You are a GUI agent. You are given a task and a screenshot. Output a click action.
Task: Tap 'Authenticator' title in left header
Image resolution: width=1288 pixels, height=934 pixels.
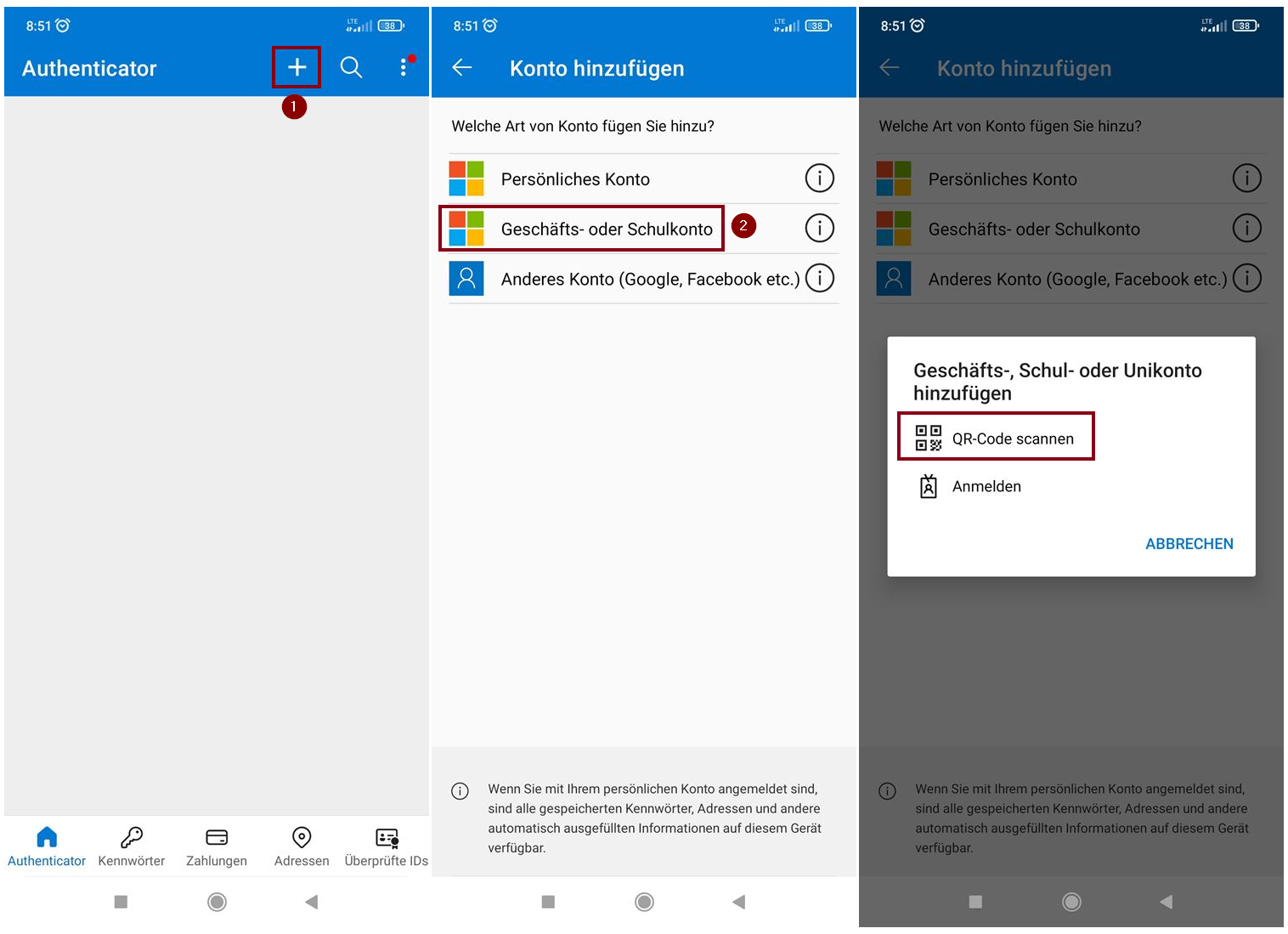pos(89,68)
